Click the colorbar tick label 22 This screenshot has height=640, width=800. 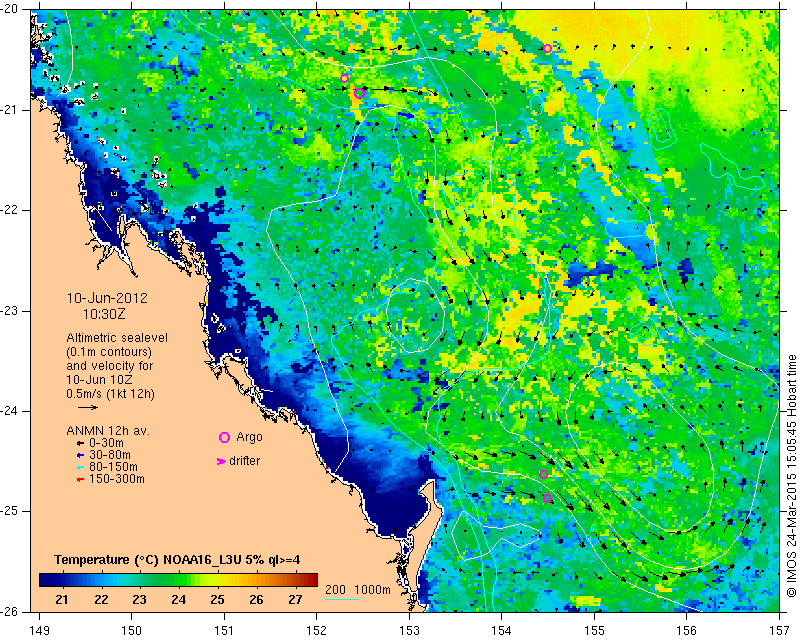[101, 600]
